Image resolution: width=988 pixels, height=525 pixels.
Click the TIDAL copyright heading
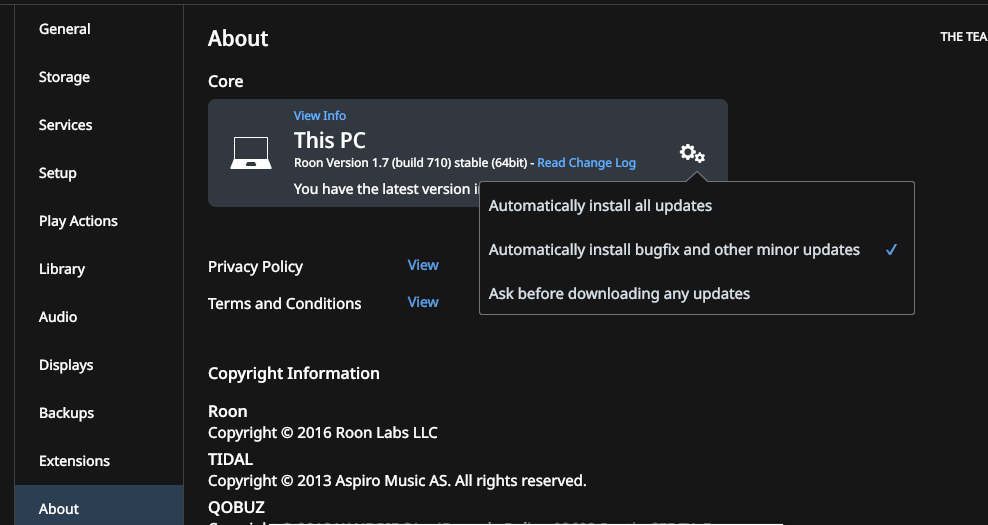[x=231, y=459]
